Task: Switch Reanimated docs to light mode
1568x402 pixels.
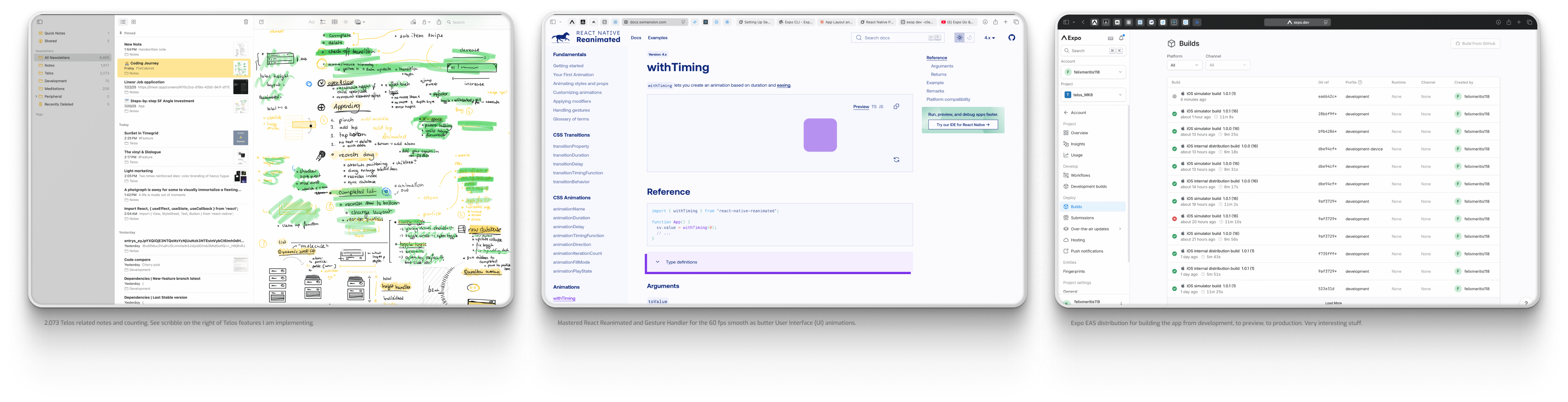Action: [x=959, y=38]
